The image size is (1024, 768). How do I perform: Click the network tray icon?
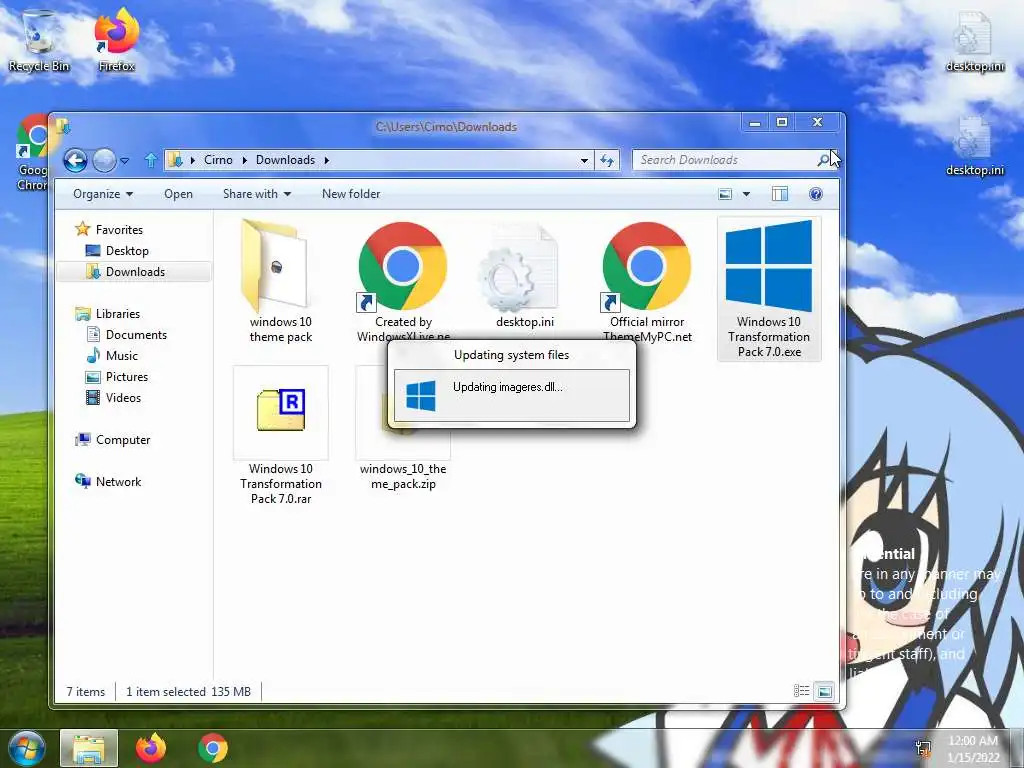click(x=923, y=748)
